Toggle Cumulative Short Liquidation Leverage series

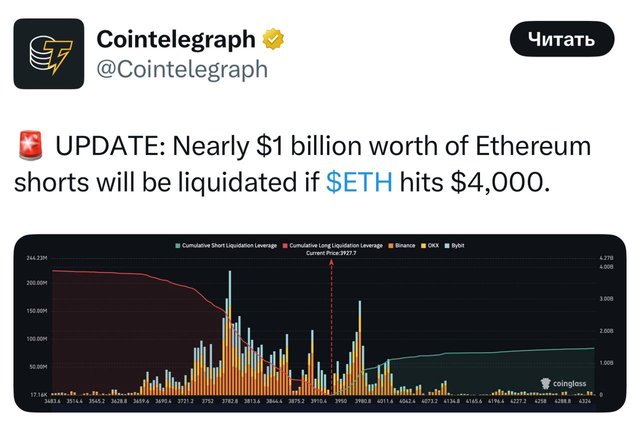pyautogui.click(x=229, y=246)
